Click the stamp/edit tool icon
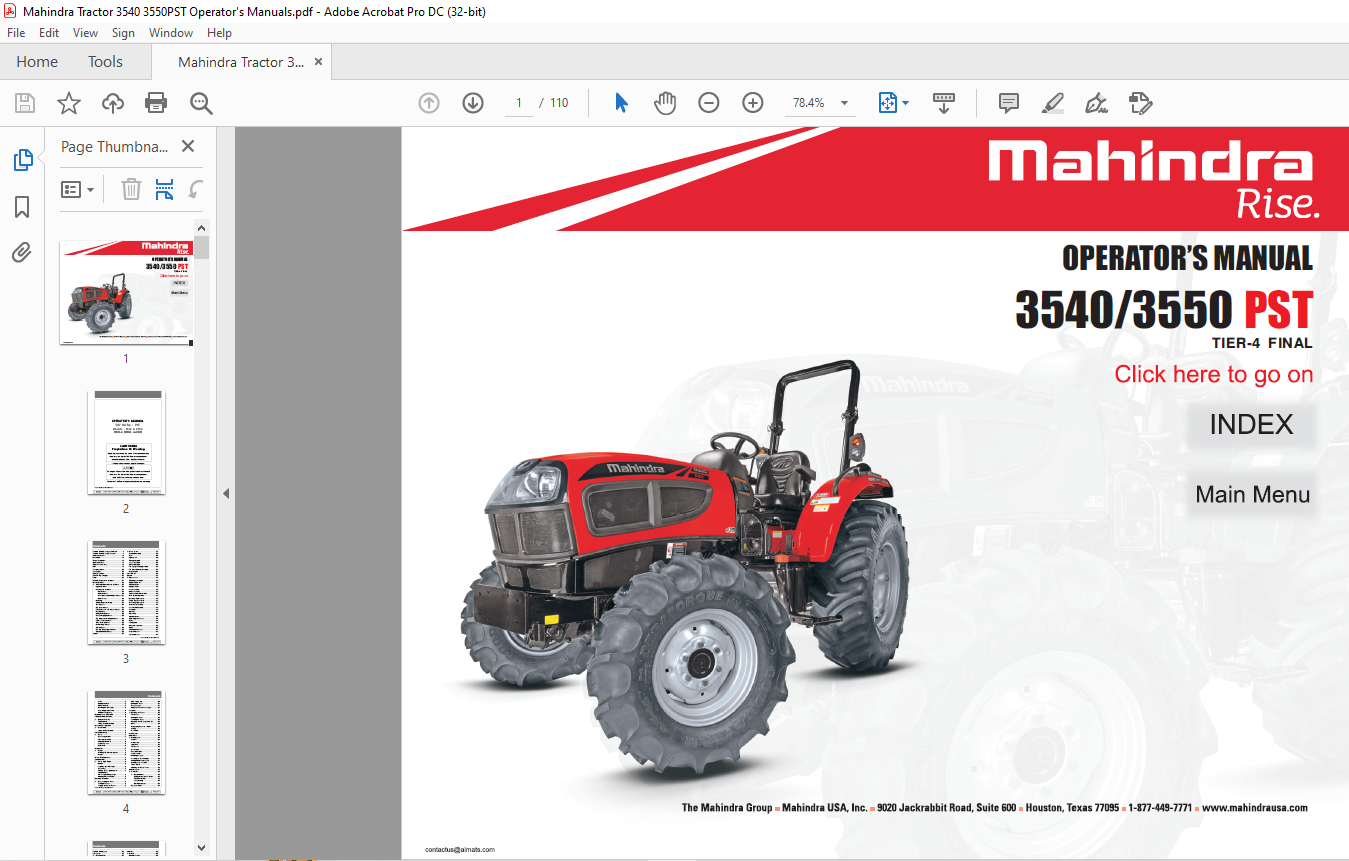This screenshot has height=861, width=1349. (x=1141, y=103)
